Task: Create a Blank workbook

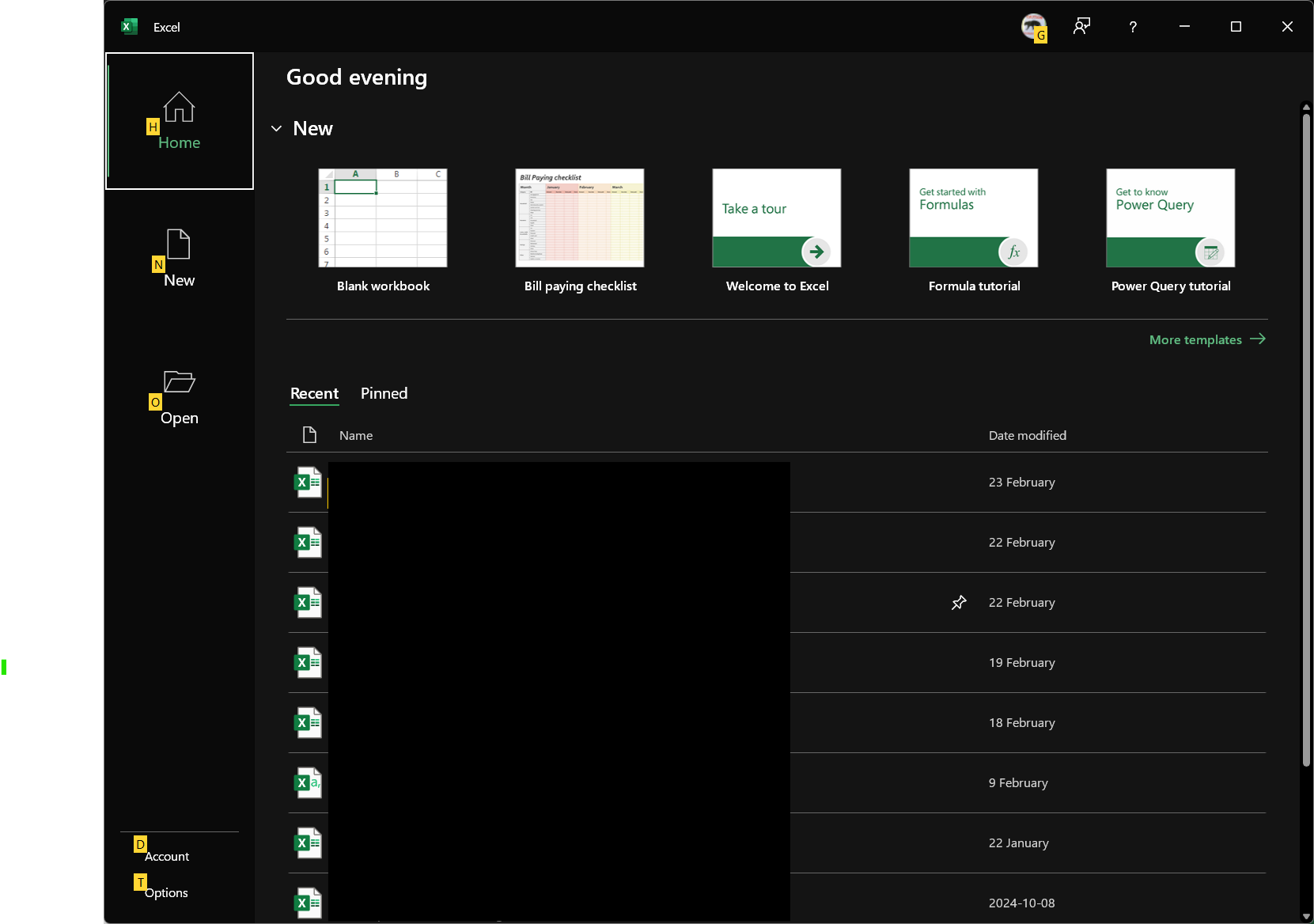Action: (383, 231)
